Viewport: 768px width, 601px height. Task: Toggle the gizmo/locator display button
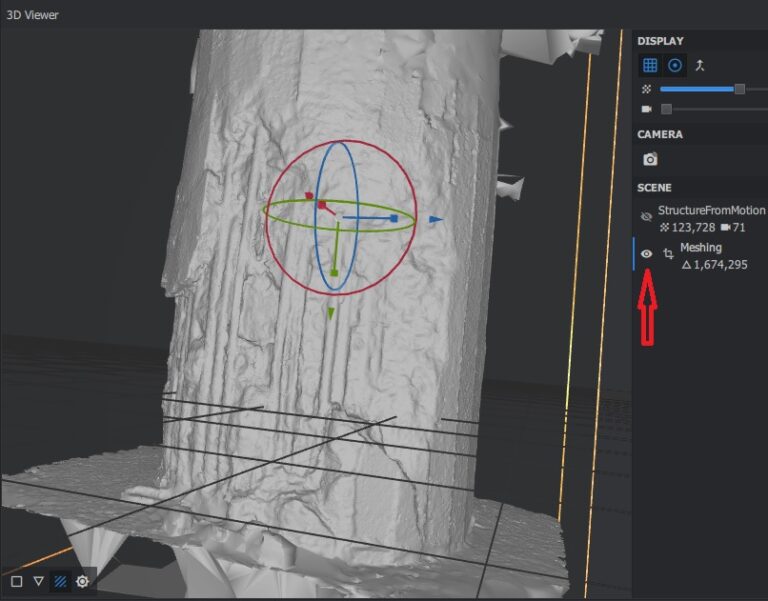coord(675,65)
